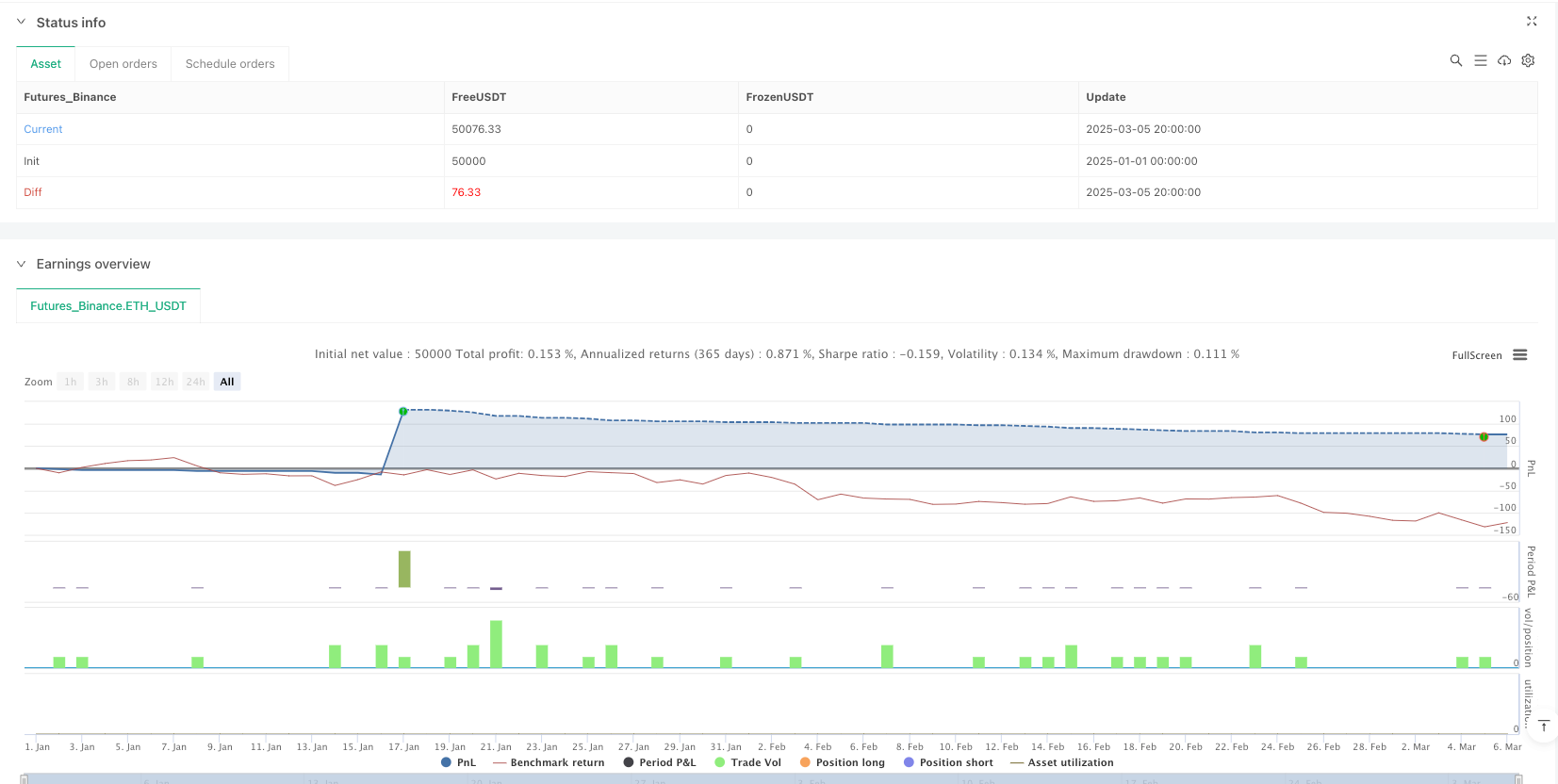This screenshot has width=1558, height=784.
Task: Click the scroll-to-top arrow icon
Action: (x=1544, y=726)
